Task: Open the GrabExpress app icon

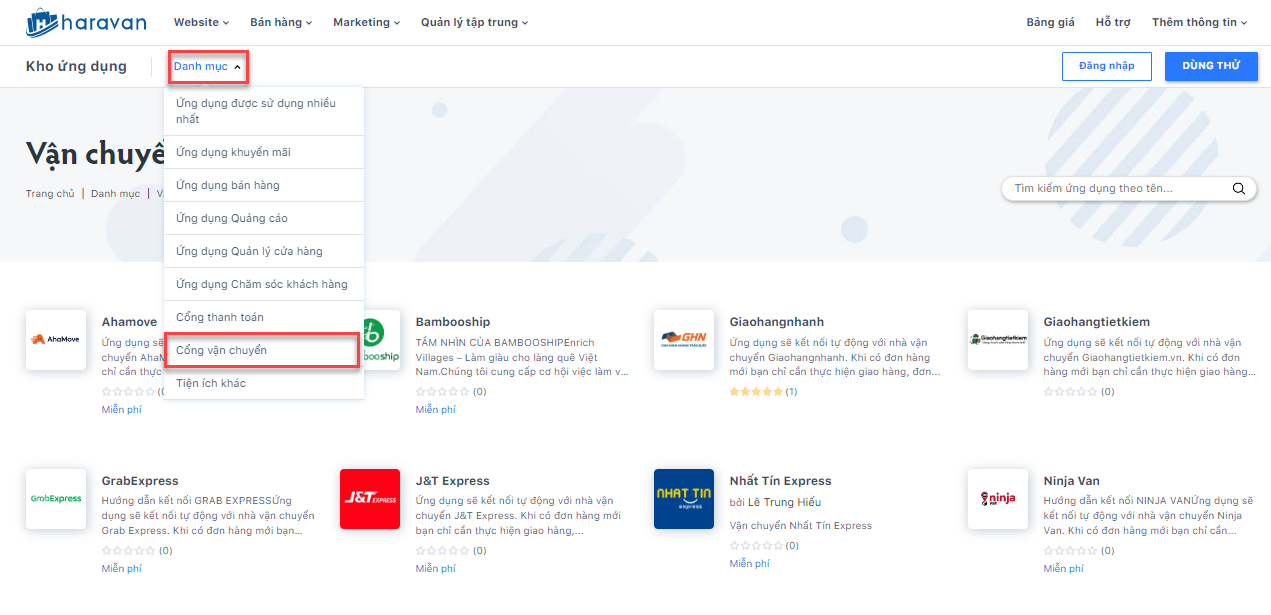Action: (x=56, y=499)
